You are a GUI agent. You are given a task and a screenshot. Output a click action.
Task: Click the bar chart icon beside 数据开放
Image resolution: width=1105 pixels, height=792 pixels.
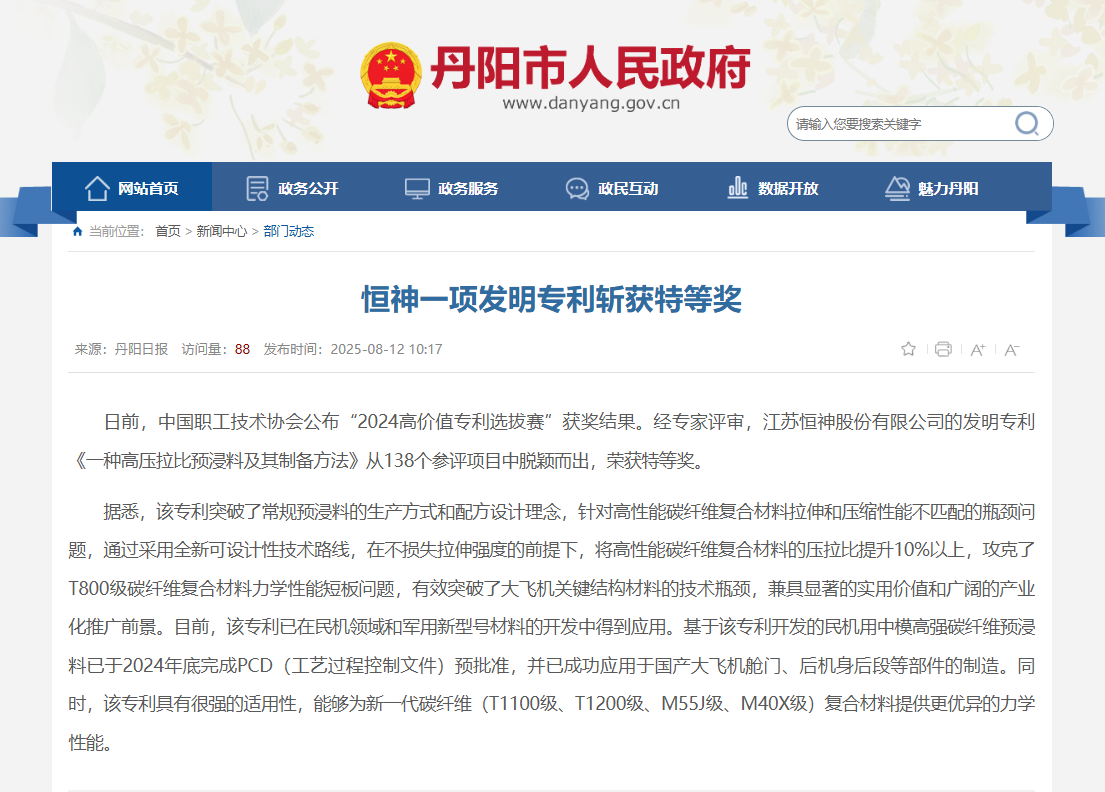point(738,188)
